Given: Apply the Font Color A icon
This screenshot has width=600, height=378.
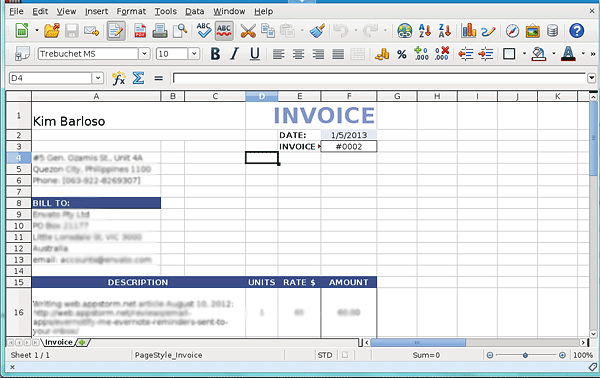Looking at the screenshot, I should (x=568, y=54).
